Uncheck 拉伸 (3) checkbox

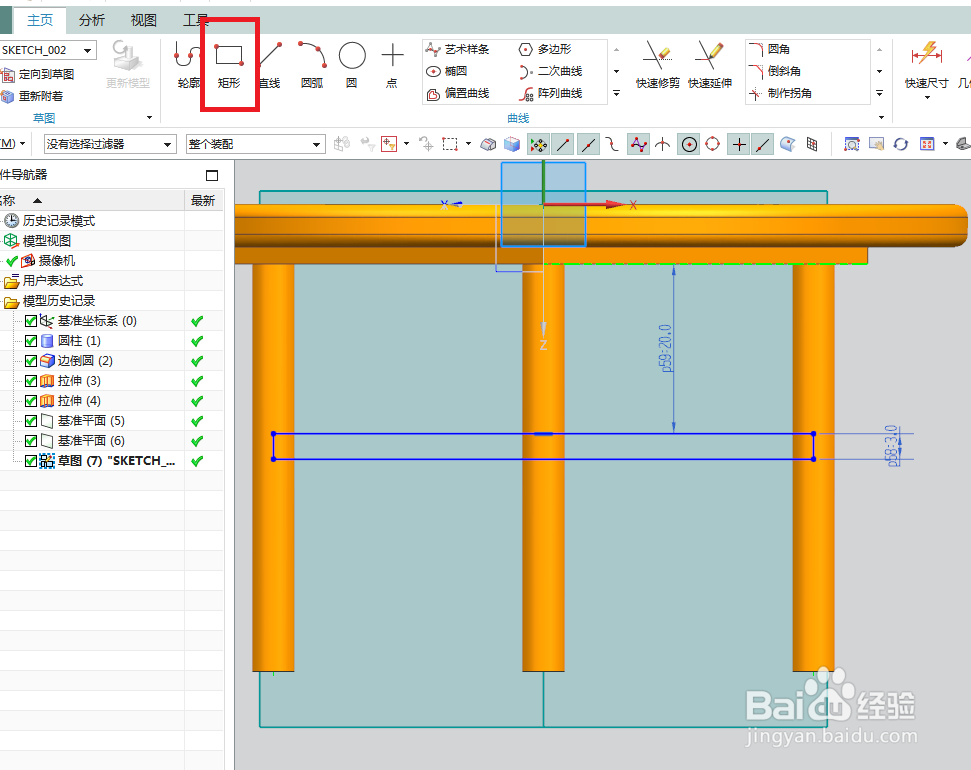pos(31,381)
